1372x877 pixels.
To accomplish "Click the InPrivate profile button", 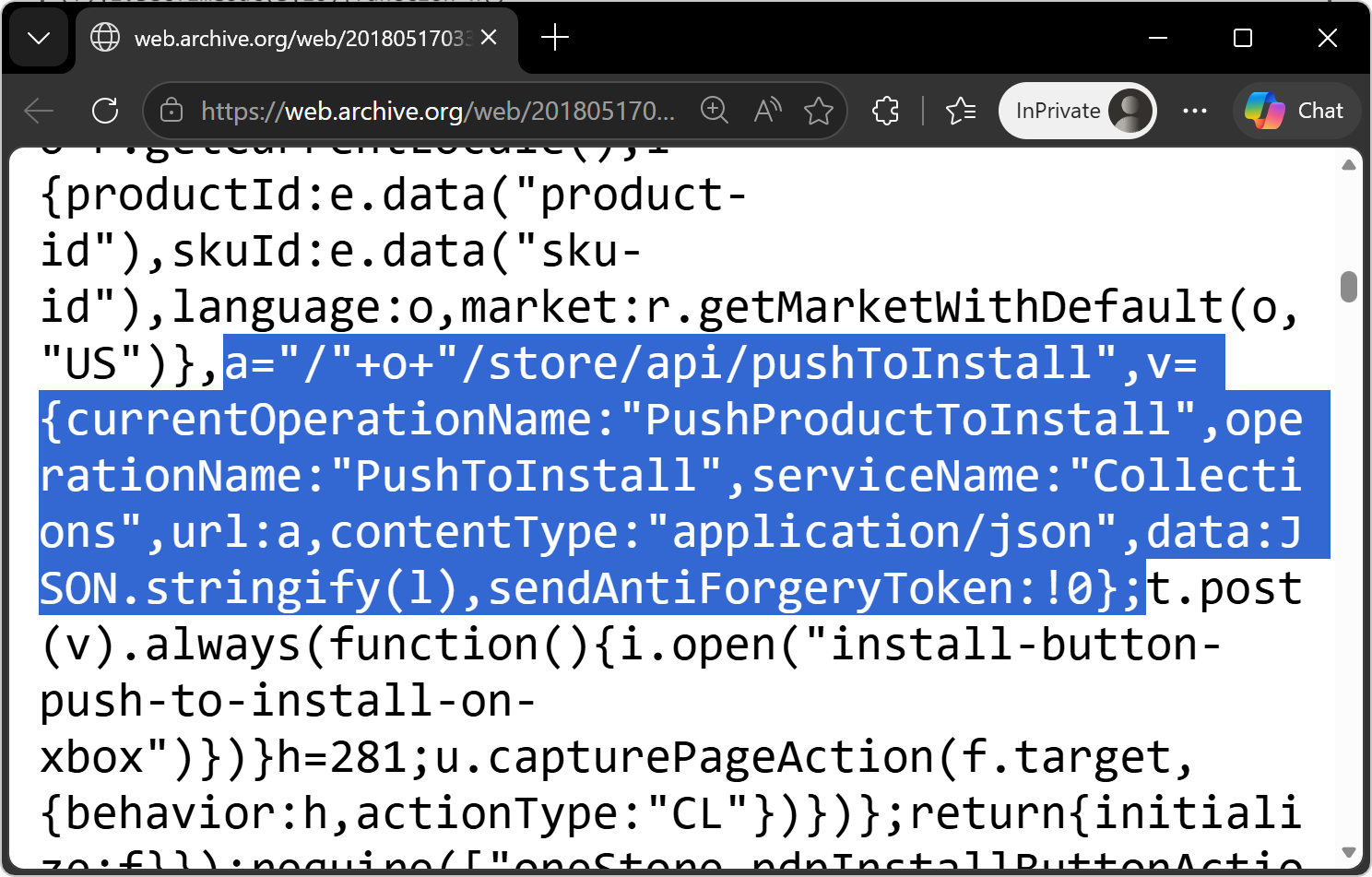I will point(1078,111).
